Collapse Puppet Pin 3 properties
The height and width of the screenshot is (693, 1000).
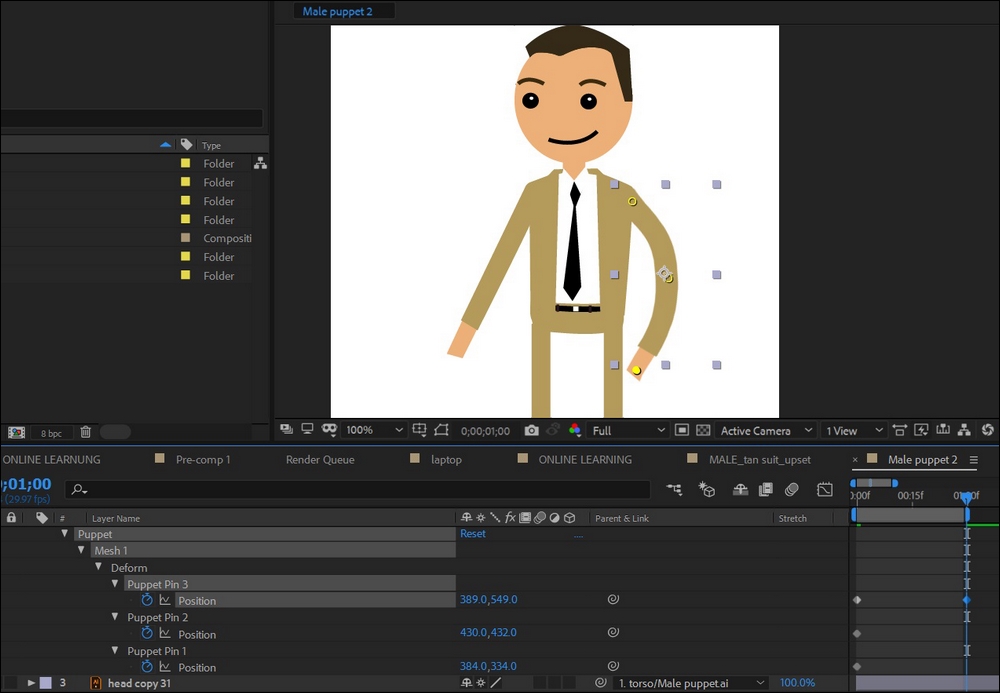click(115, 583)
